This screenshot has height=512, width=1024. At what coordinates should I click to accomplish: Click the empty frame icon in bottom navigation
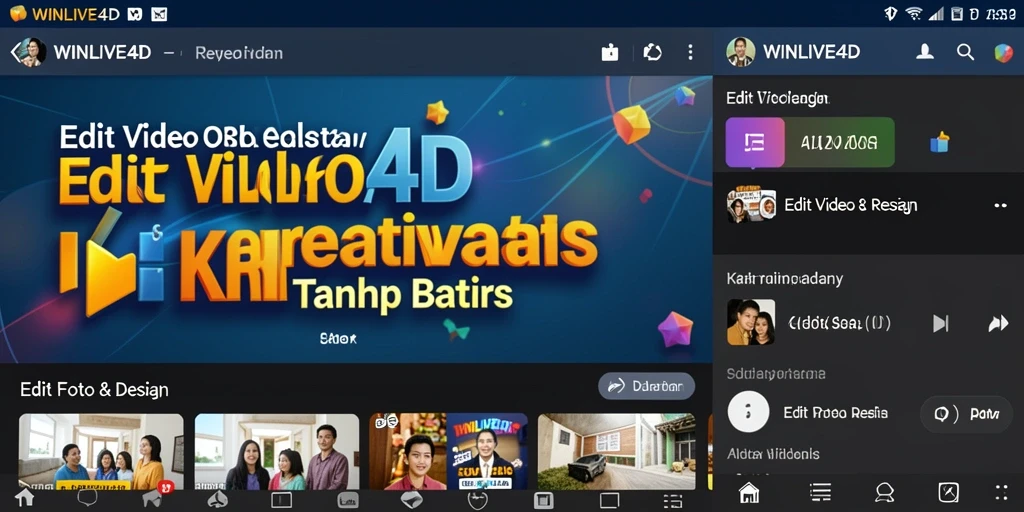coord(609,501)
